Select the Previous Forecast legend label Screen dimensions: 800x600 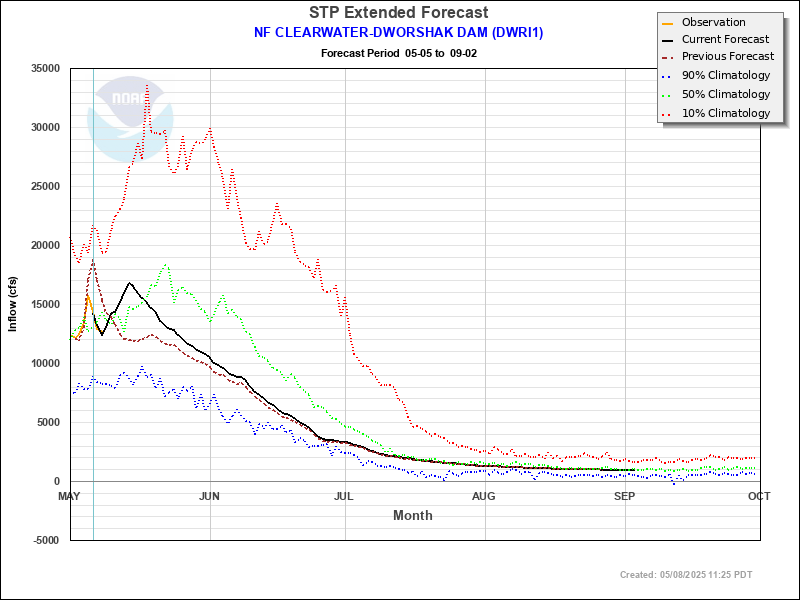(x=727, y=58)
